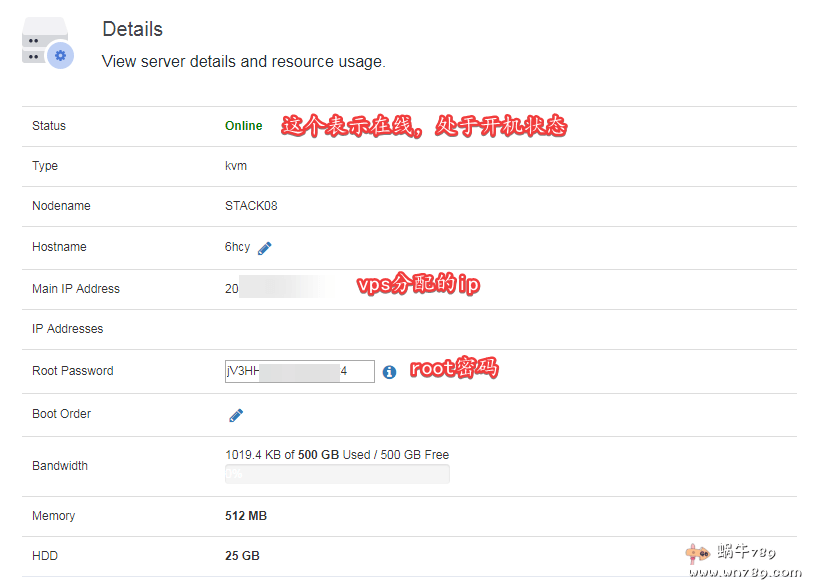Click the Root Password row label
Image resolution: width=818 pixels, height=586 pixels.
(x=73, y=371)
